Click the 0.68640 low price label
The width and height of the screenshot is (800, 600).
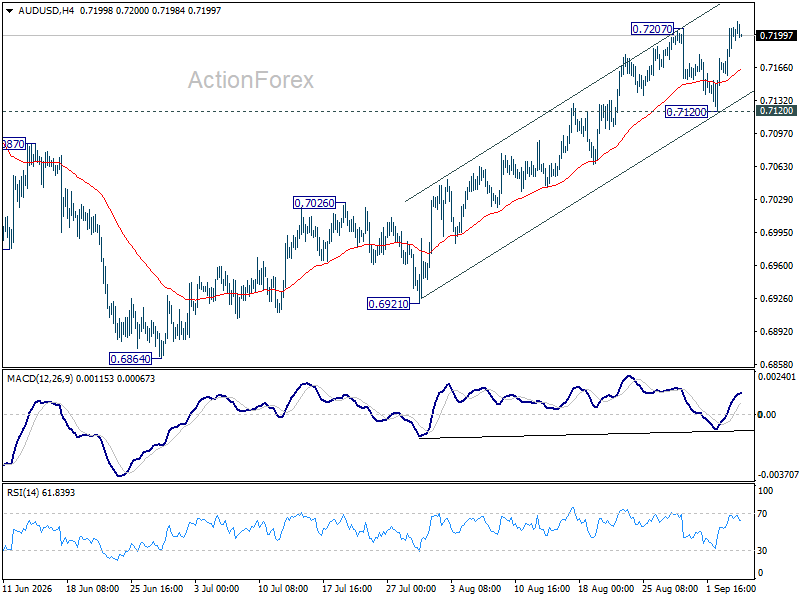pyautogui.click(x=131, y=359)
